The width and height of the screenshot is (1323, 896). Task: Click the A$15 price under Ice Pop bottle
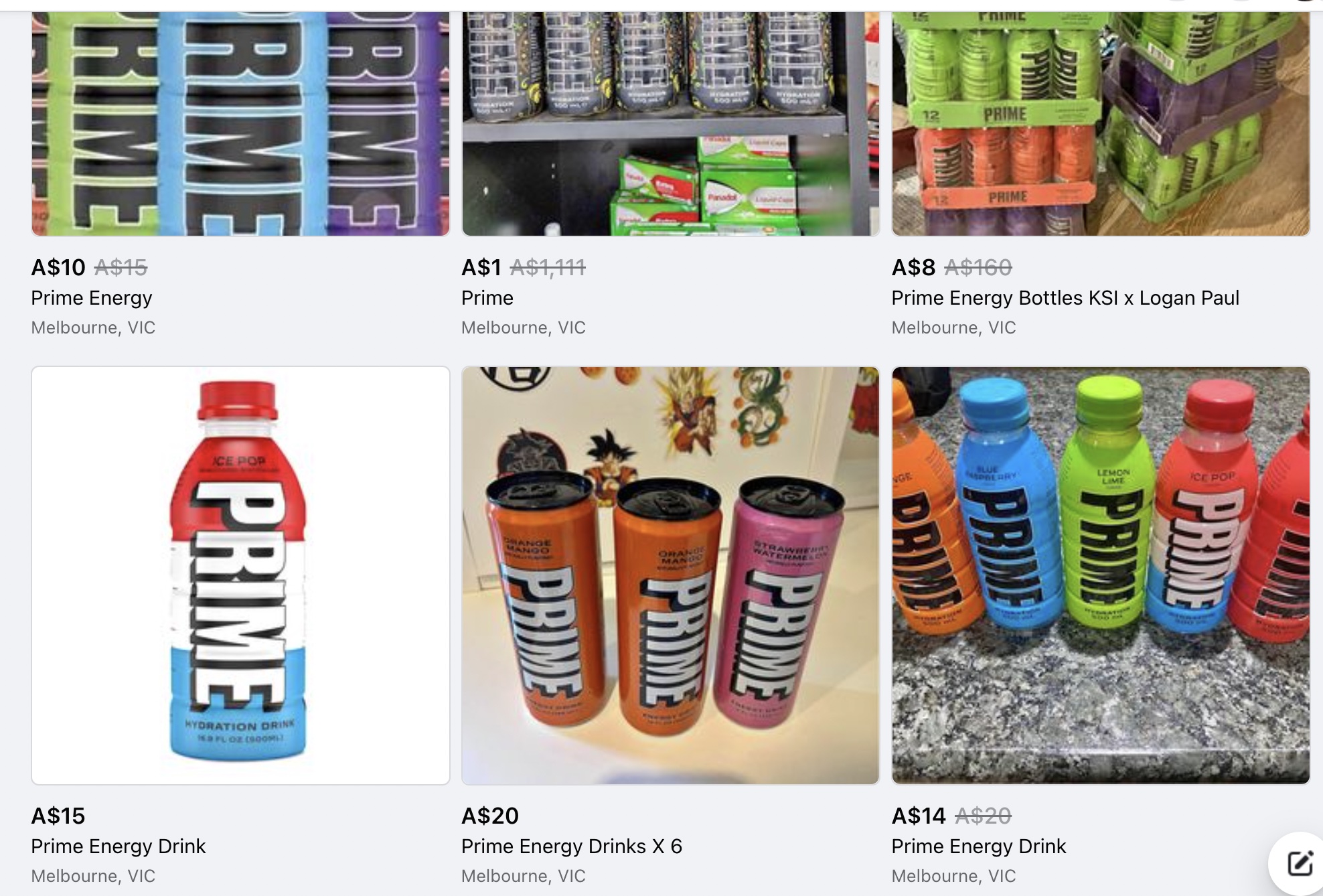58,816
